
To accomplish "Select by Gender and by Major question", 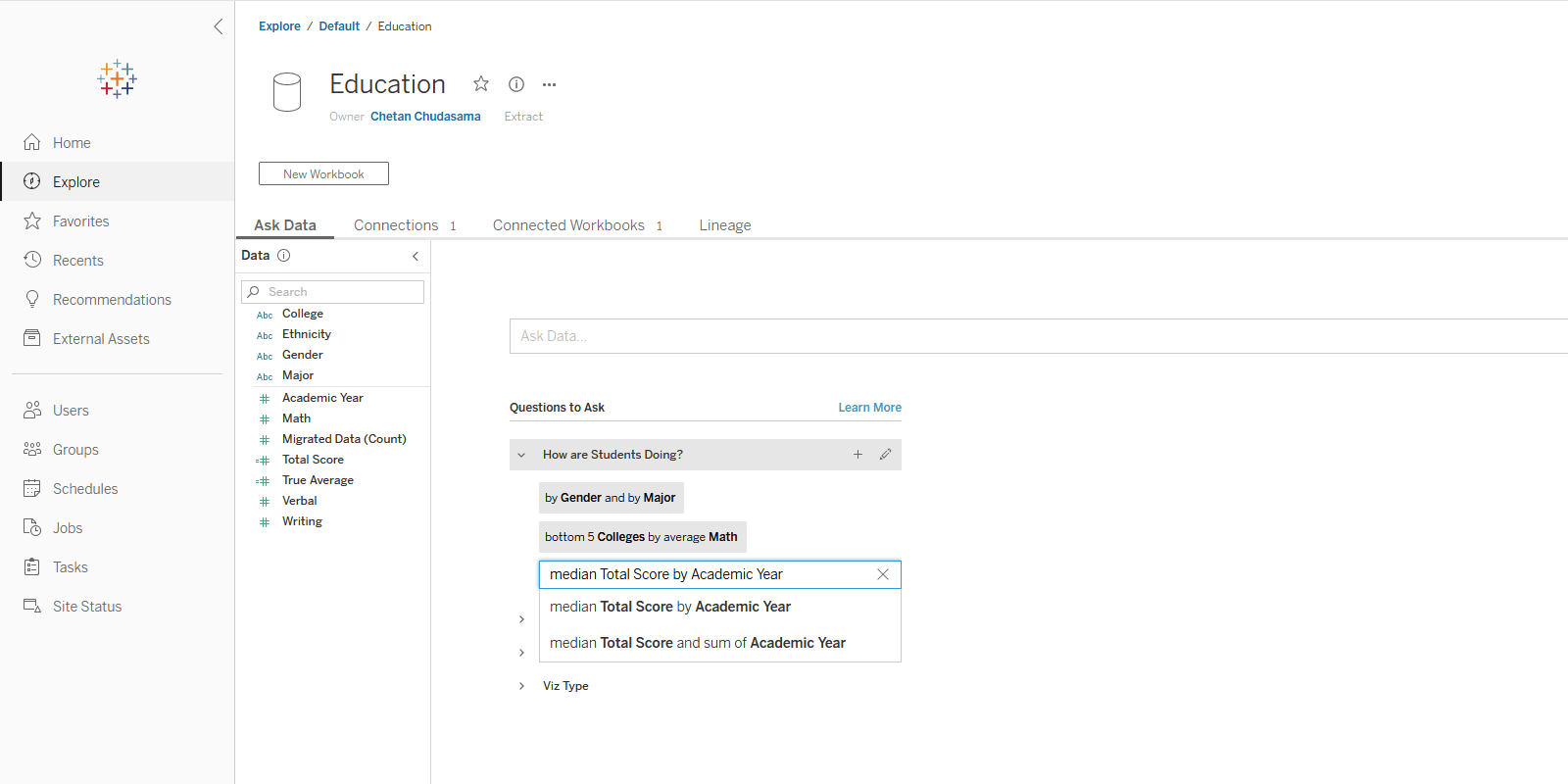I will tap(612, 498).
